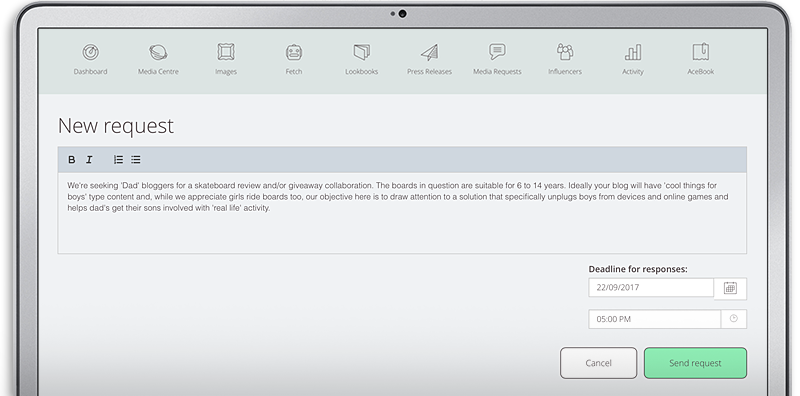This screenshot has width=800, height=396.
Task: Open the Fetch robot icon
Action: tap(294, 52)
